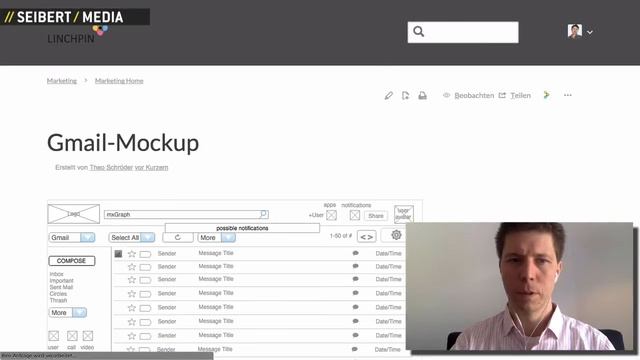
Task: Click the user avatar in the header
Action: [x=575, y=31]
